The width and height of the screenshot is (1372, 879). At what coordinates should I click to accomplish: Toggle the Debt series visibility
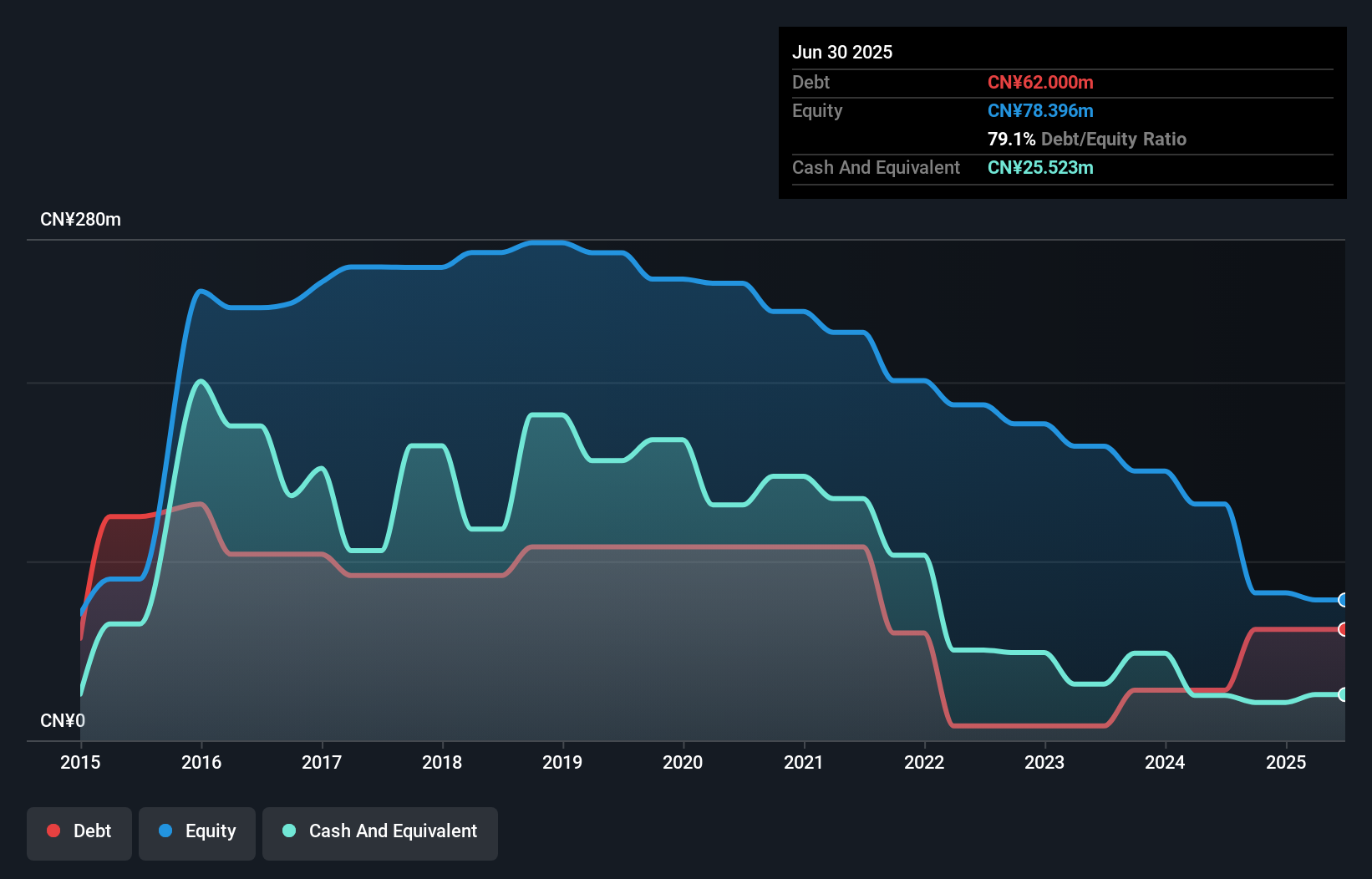click(79, 831)
